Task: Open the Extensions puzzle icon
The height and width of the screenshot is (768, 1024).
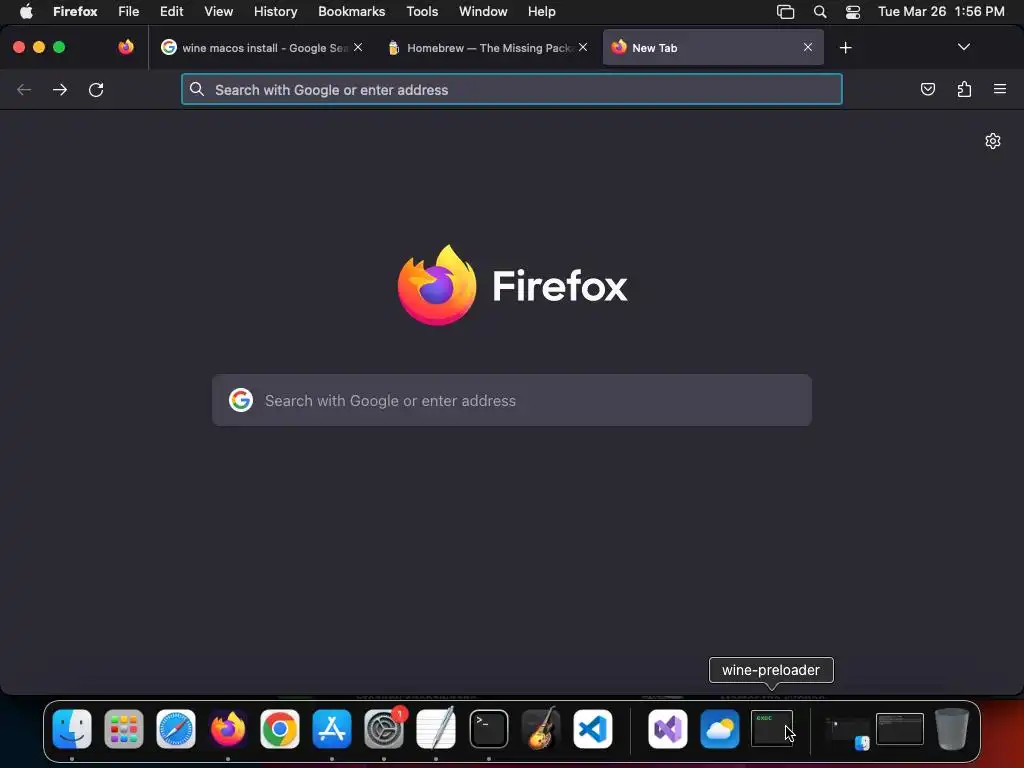Action: coord(964,89)
